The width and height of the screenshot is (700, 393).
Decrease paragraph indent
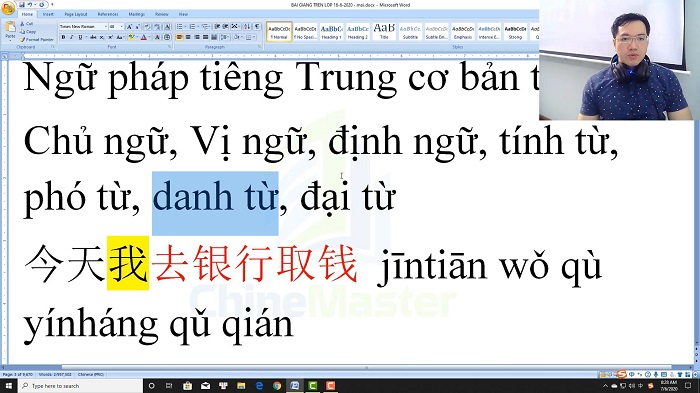pyautogui.click(x=217, y=26)
